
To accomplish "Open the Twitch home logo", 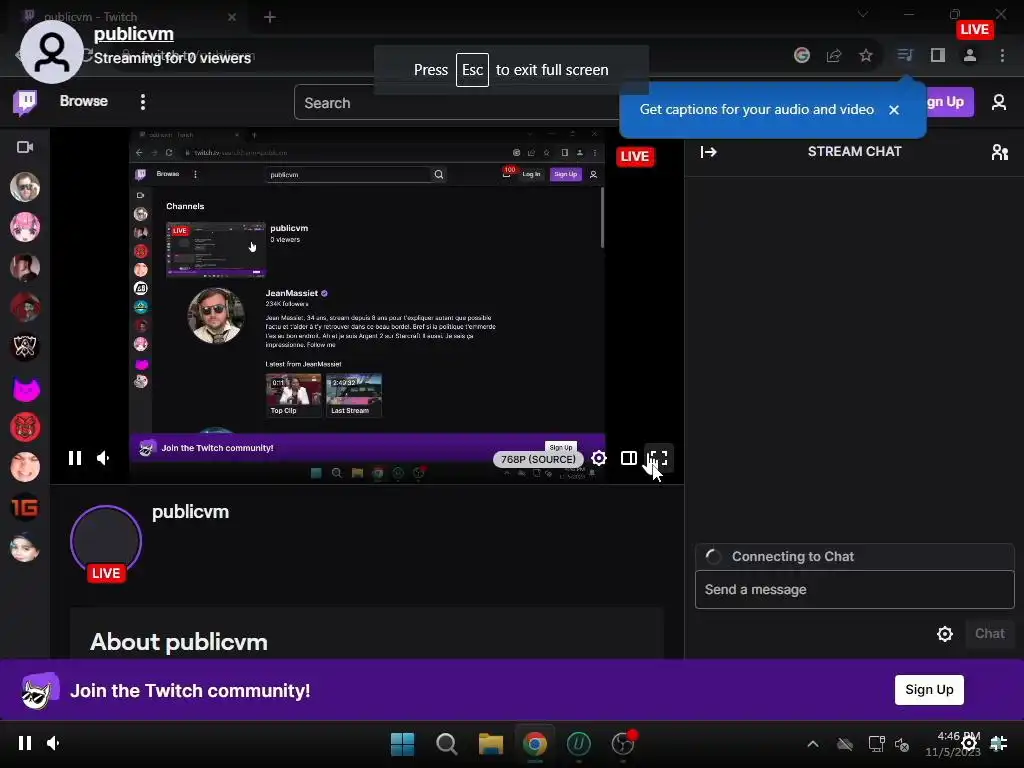I will click(25, 102).
